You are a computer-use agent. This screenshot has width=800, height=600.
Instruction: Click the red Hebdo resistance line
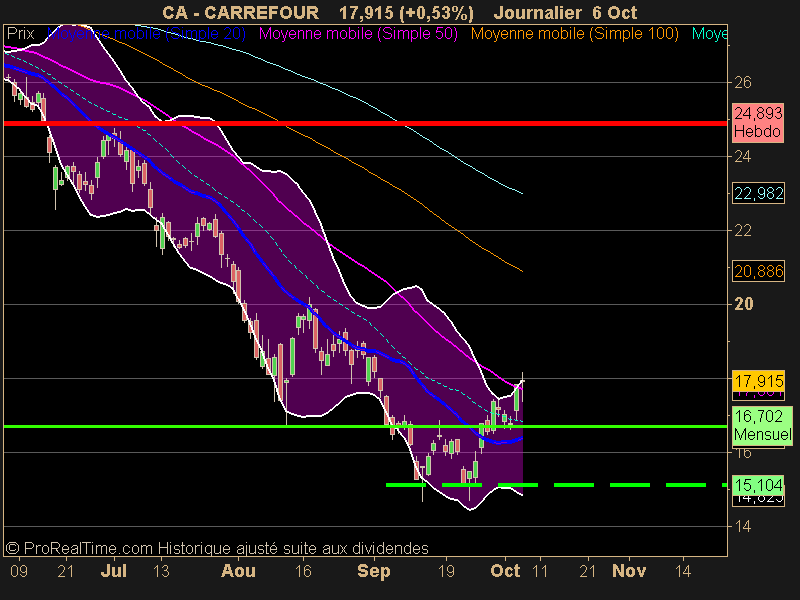365,123
